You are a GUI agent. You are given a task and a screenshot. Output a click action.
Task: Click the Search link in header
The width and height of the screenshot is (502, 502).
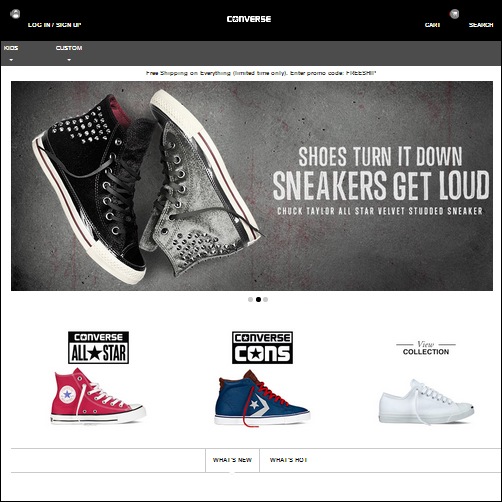pos(481,25)
